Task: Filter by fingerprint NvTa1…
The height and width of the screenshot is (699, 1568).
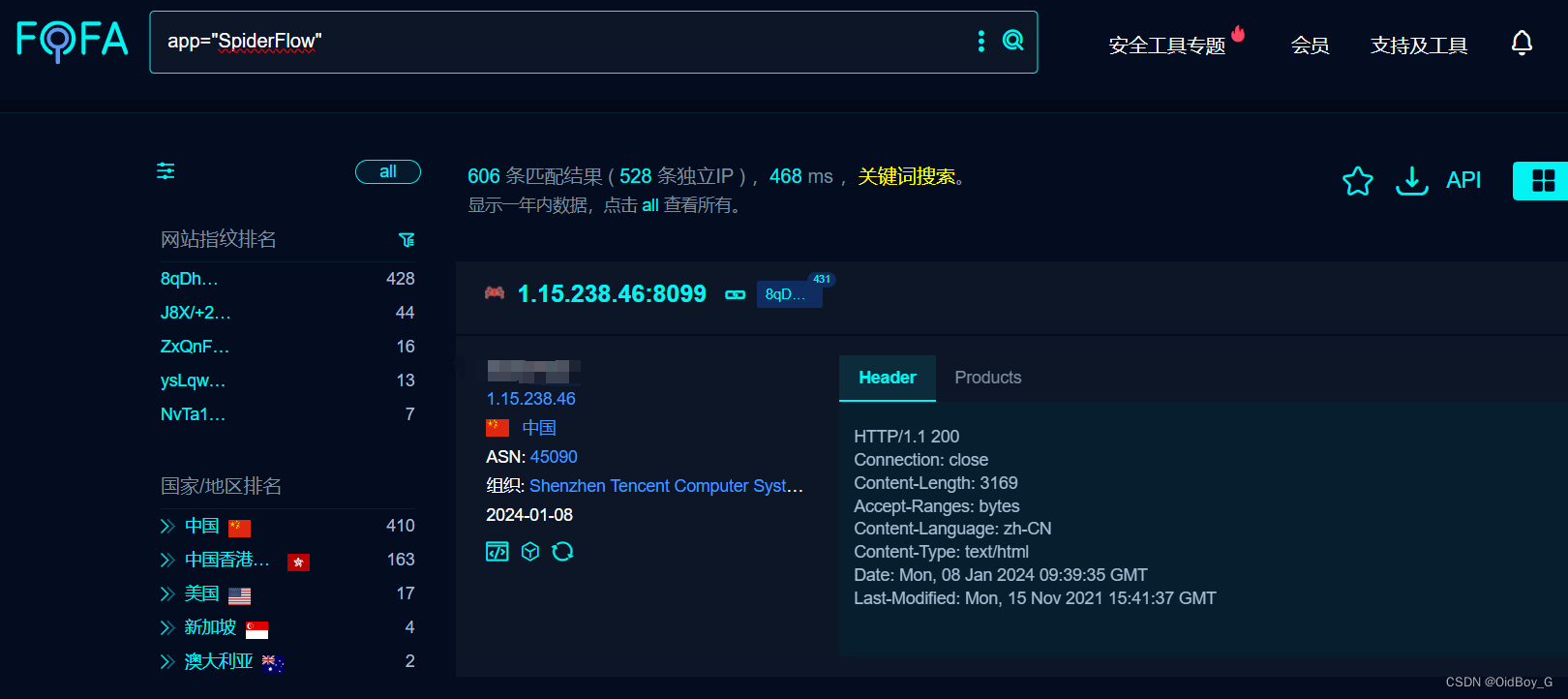Action: click(193, 414)
